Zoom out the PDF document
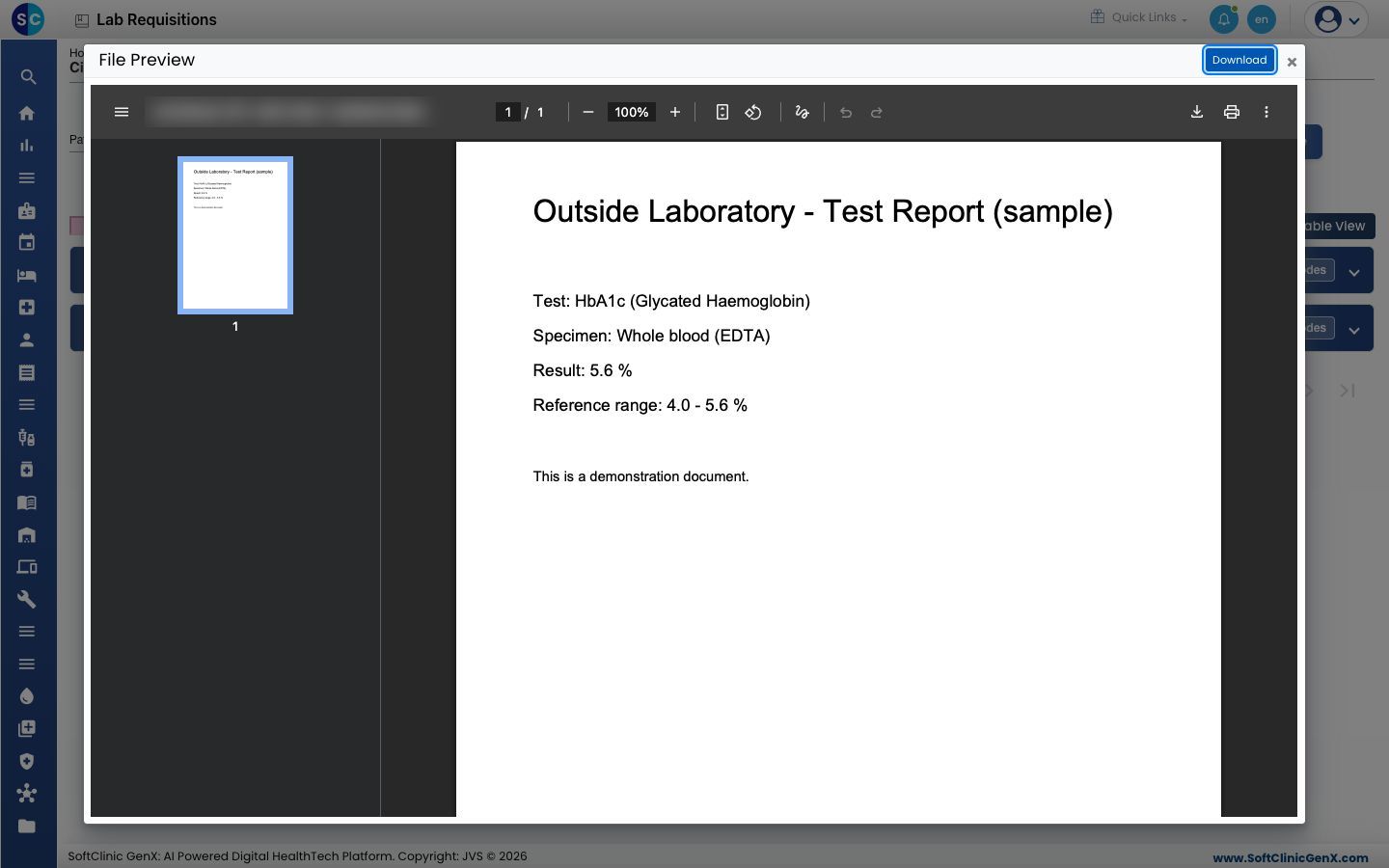This screenshot has height=868, width=1389. [x=588, y=112]
